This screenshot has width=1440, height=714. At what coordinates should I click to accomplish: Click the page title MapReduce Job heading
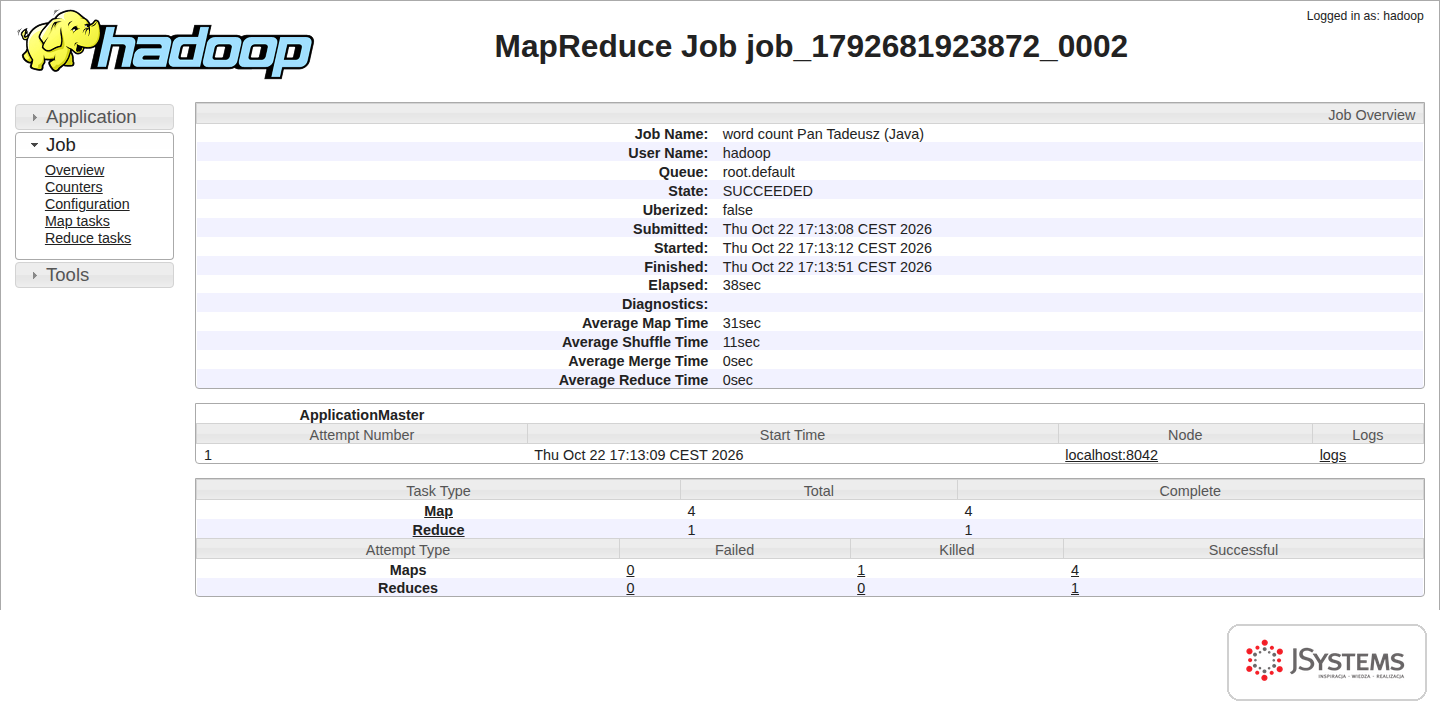pos(811,46)
